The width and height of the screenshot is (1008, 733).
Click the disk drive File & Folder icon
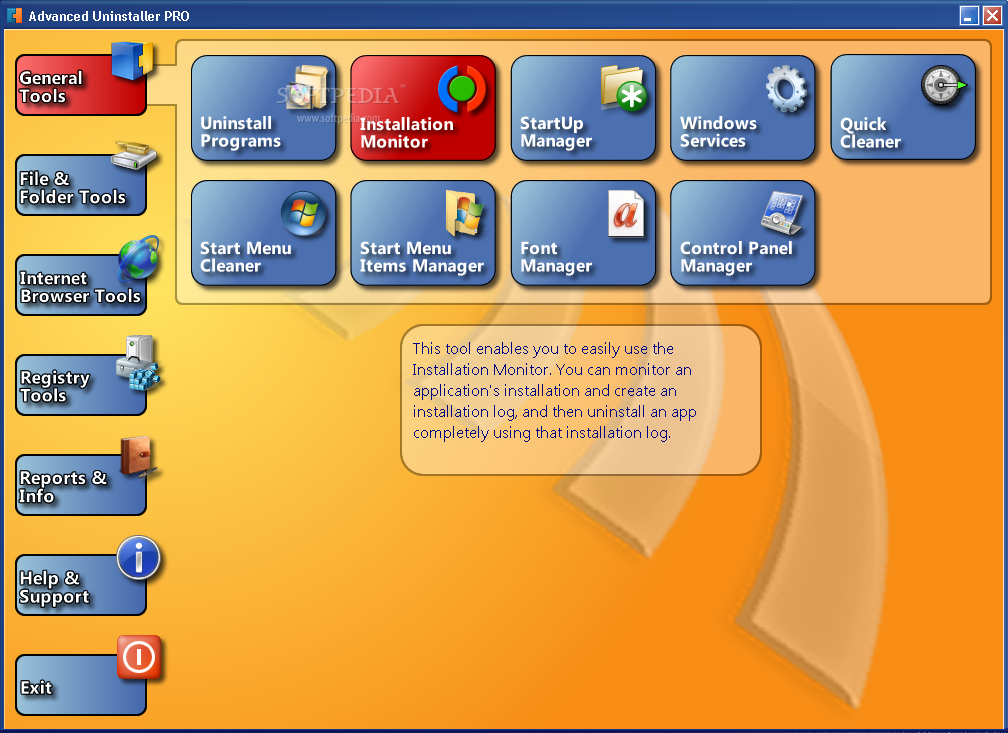click(x=134, y=156)
